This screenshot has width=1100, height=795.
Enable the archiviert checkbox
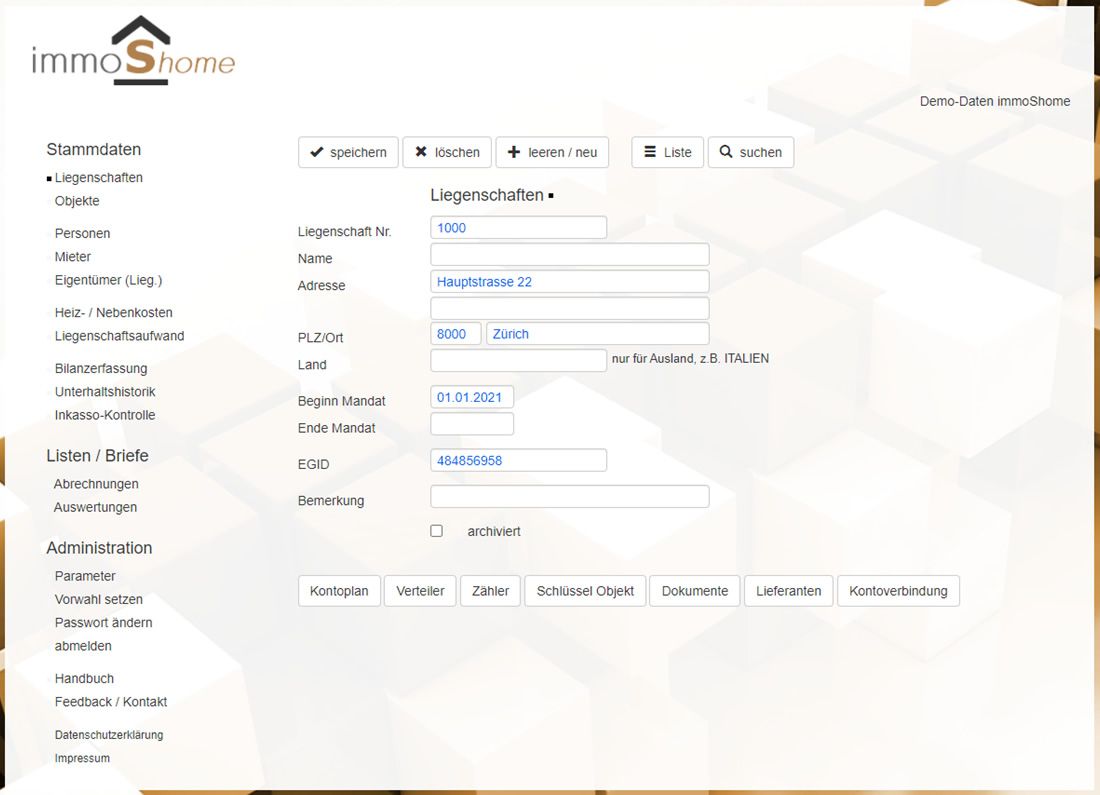coord(436,531)
